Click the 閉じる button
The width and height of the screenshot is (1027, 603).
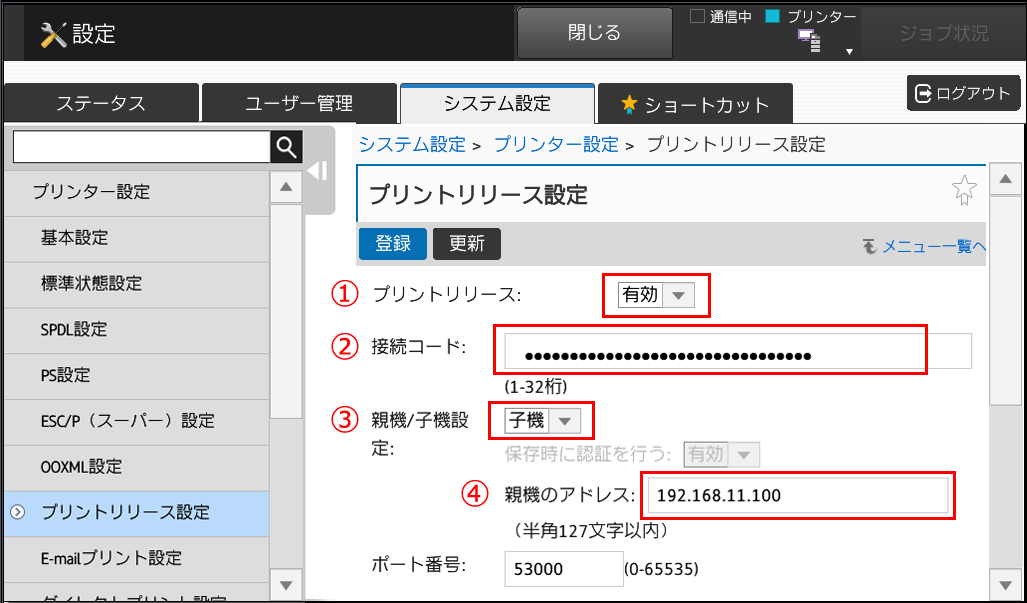click(x=595, y=33)
